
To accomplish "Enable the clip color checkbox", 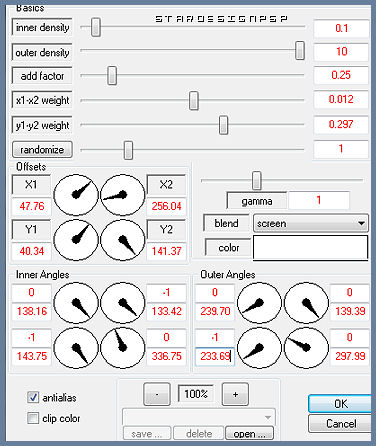I will click(33, 418).
